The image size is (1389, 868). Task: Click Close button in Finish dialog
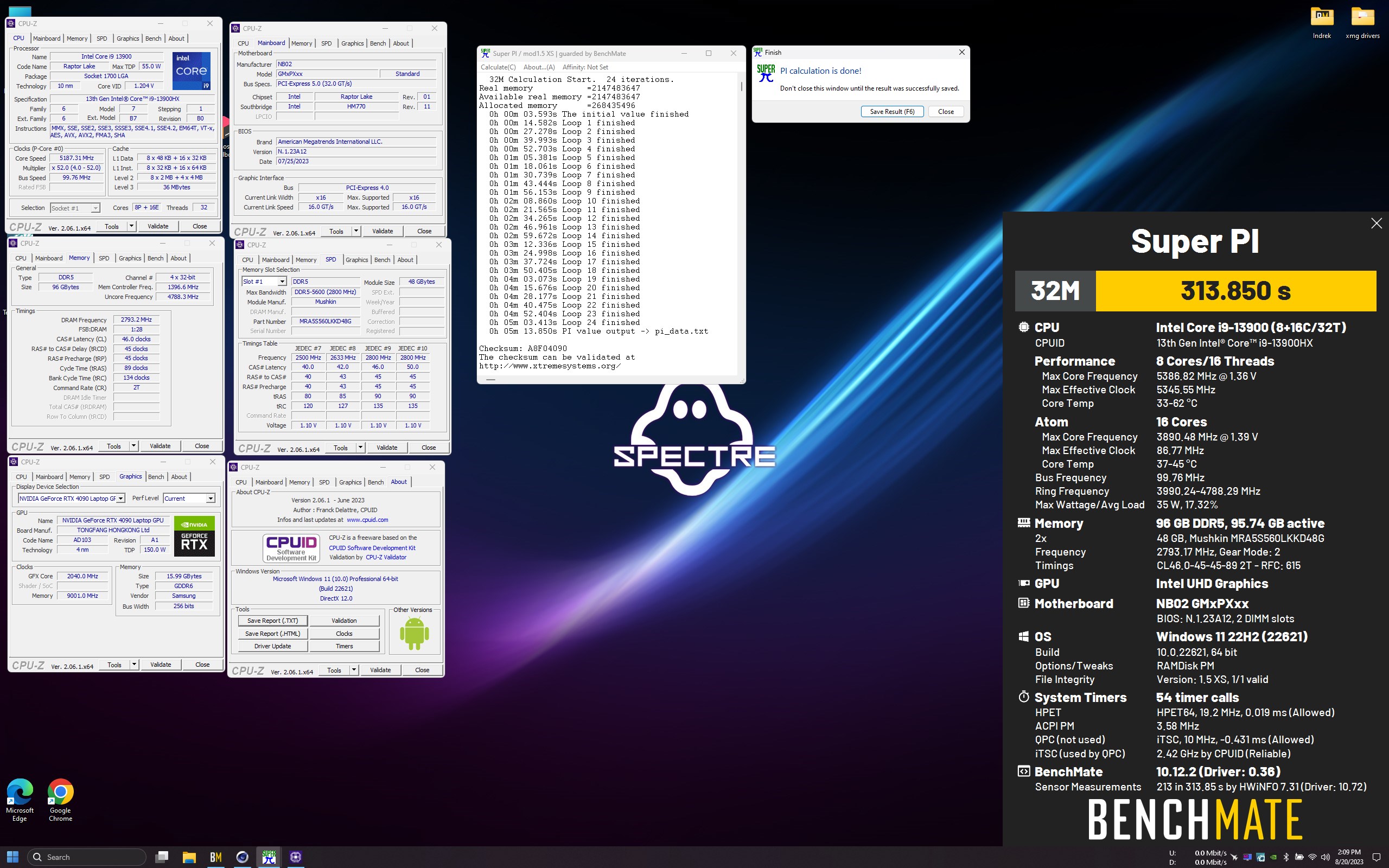pos(945,112)
